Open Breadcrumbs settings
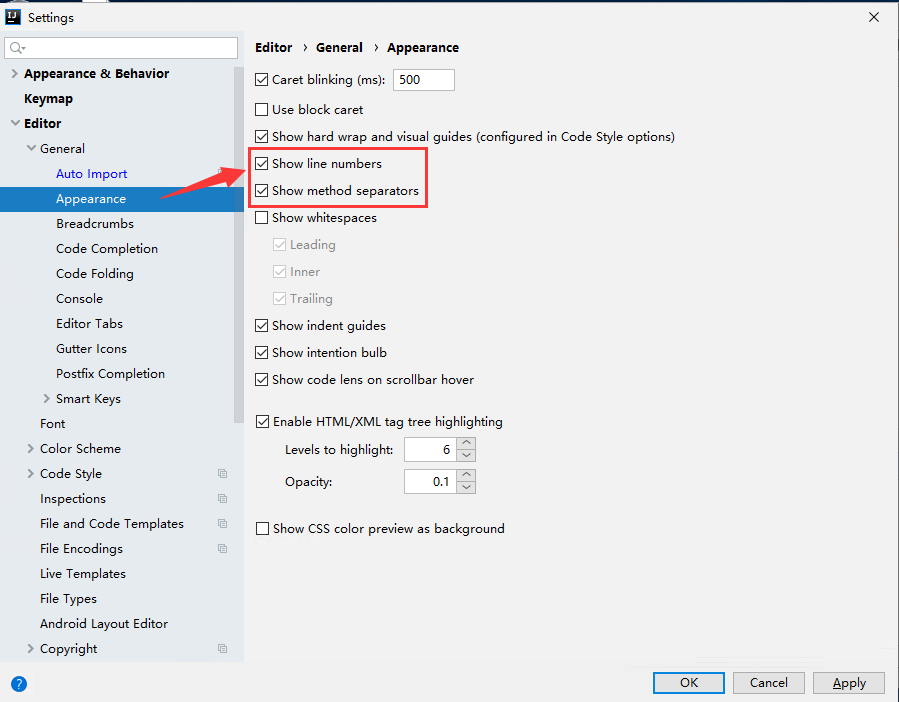Screen dimensions: 899x702 (x=95, y=224)
